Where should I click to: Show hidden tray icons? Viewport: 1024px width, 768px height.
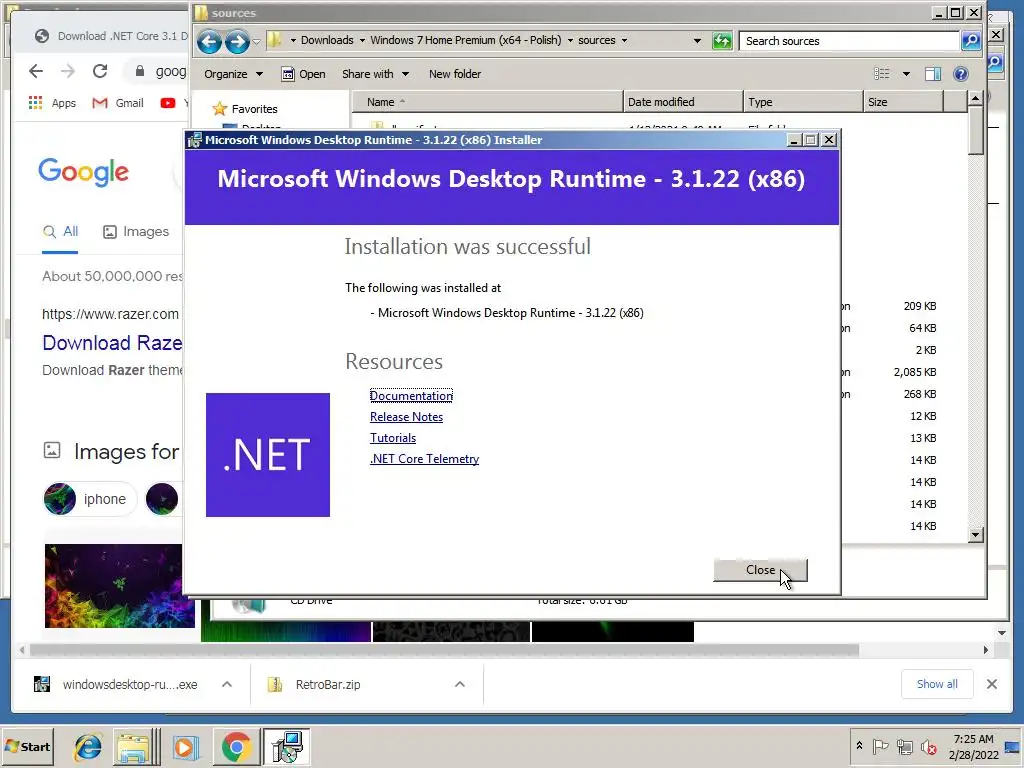click(859, 746)
